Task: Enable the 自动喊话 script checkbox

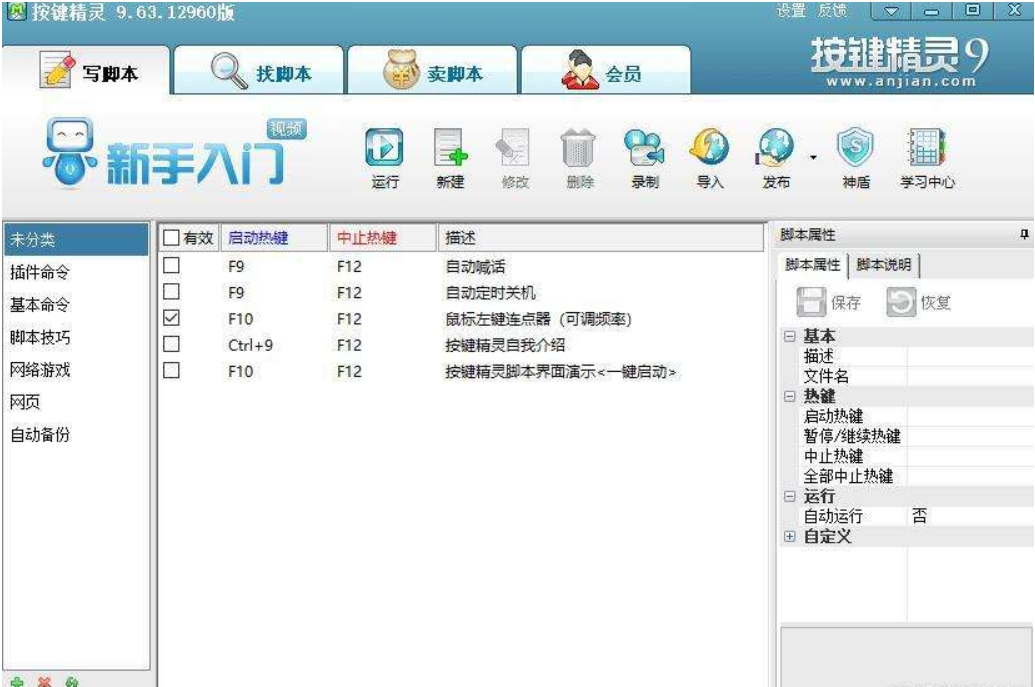Action: (171, 265)
